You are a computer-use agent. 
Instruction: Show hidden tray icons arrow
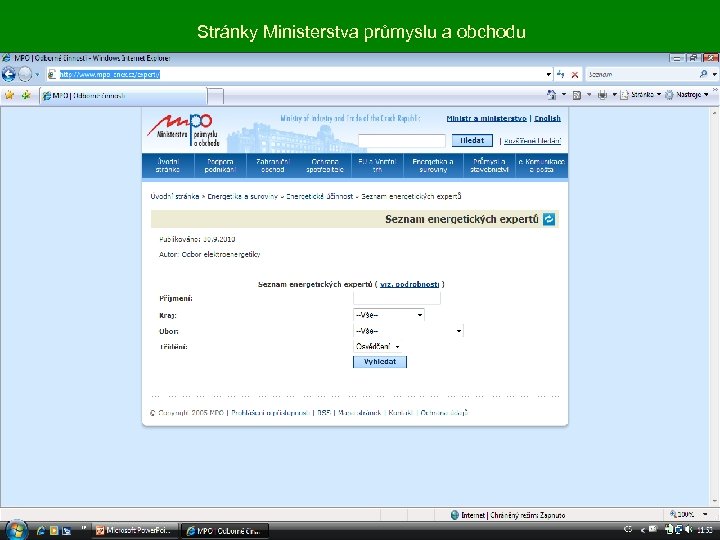(642, 531)
